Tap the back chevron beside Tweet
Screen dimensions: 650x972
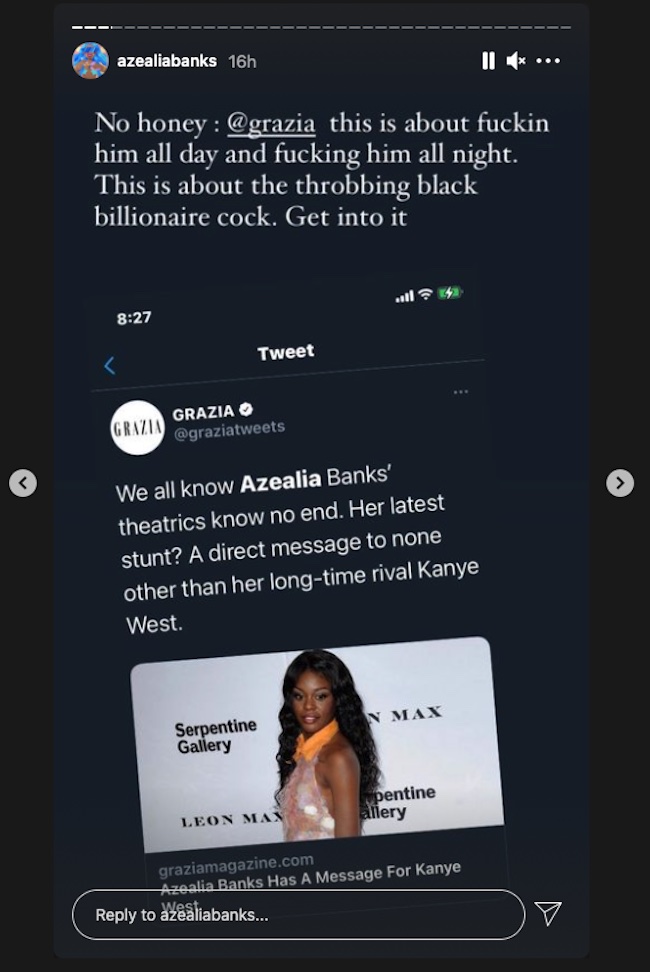click(x=110, y=365)
